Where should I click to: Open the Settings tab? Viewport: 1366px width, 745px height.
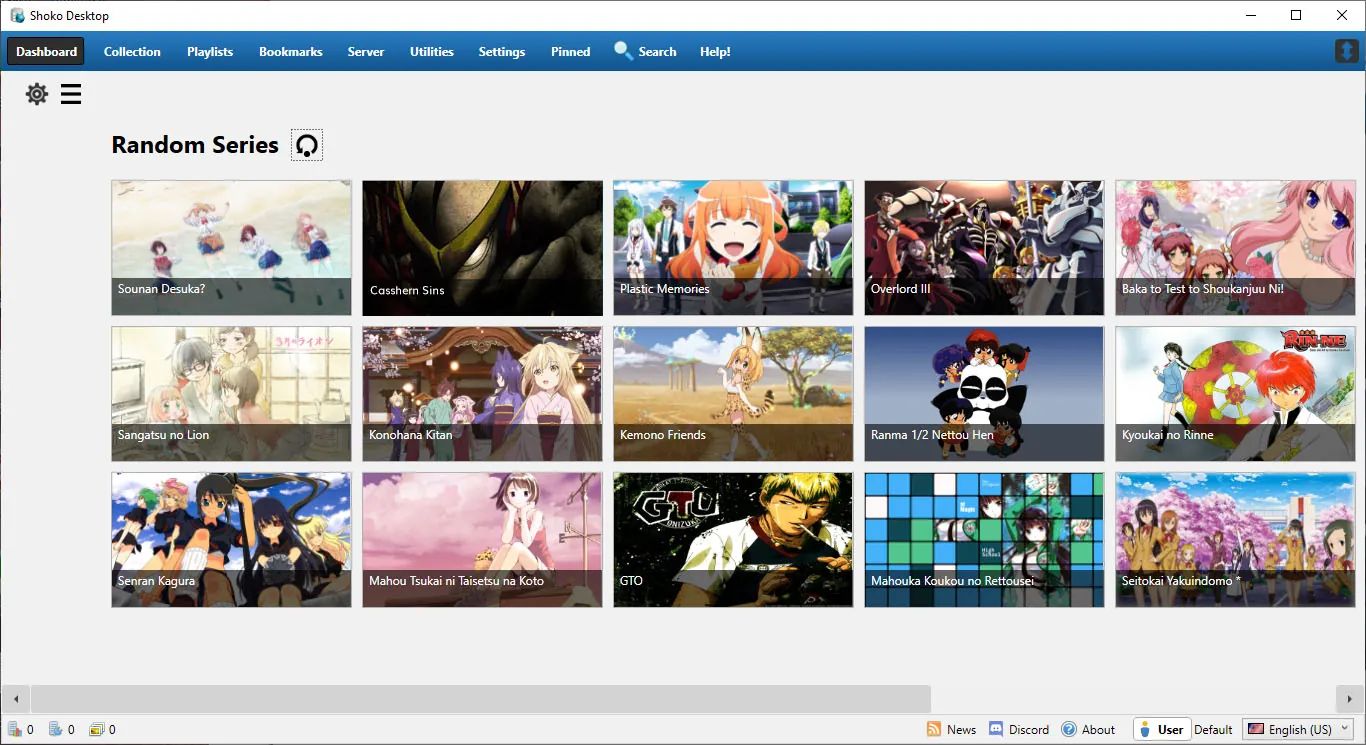tap(502, 51)
